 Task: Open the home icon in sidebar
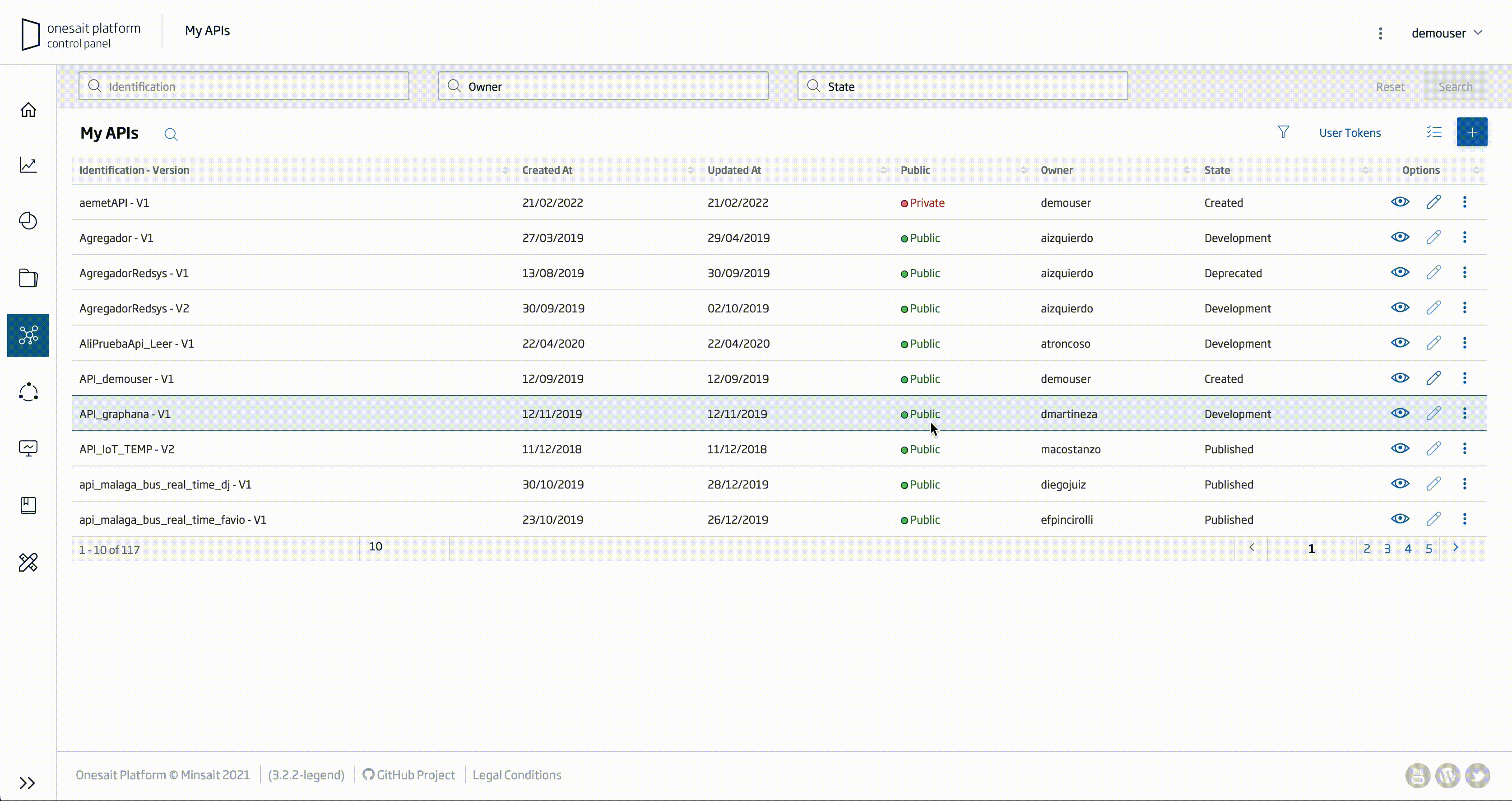[x=28, y=110]
